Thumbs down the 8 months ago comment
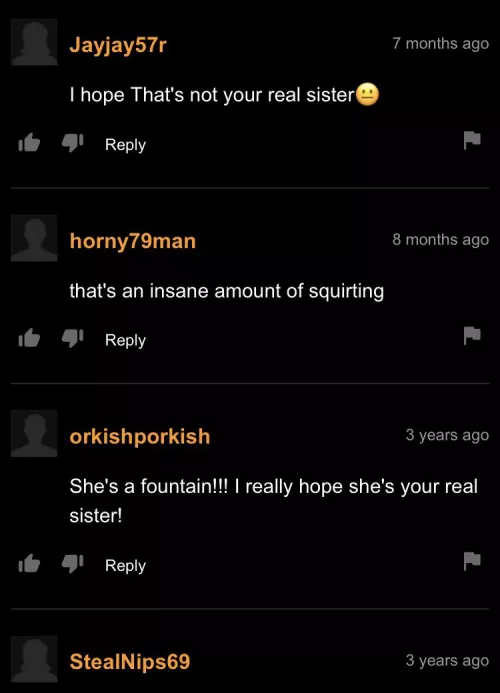The image size is (500, 693). click(72, 339)
